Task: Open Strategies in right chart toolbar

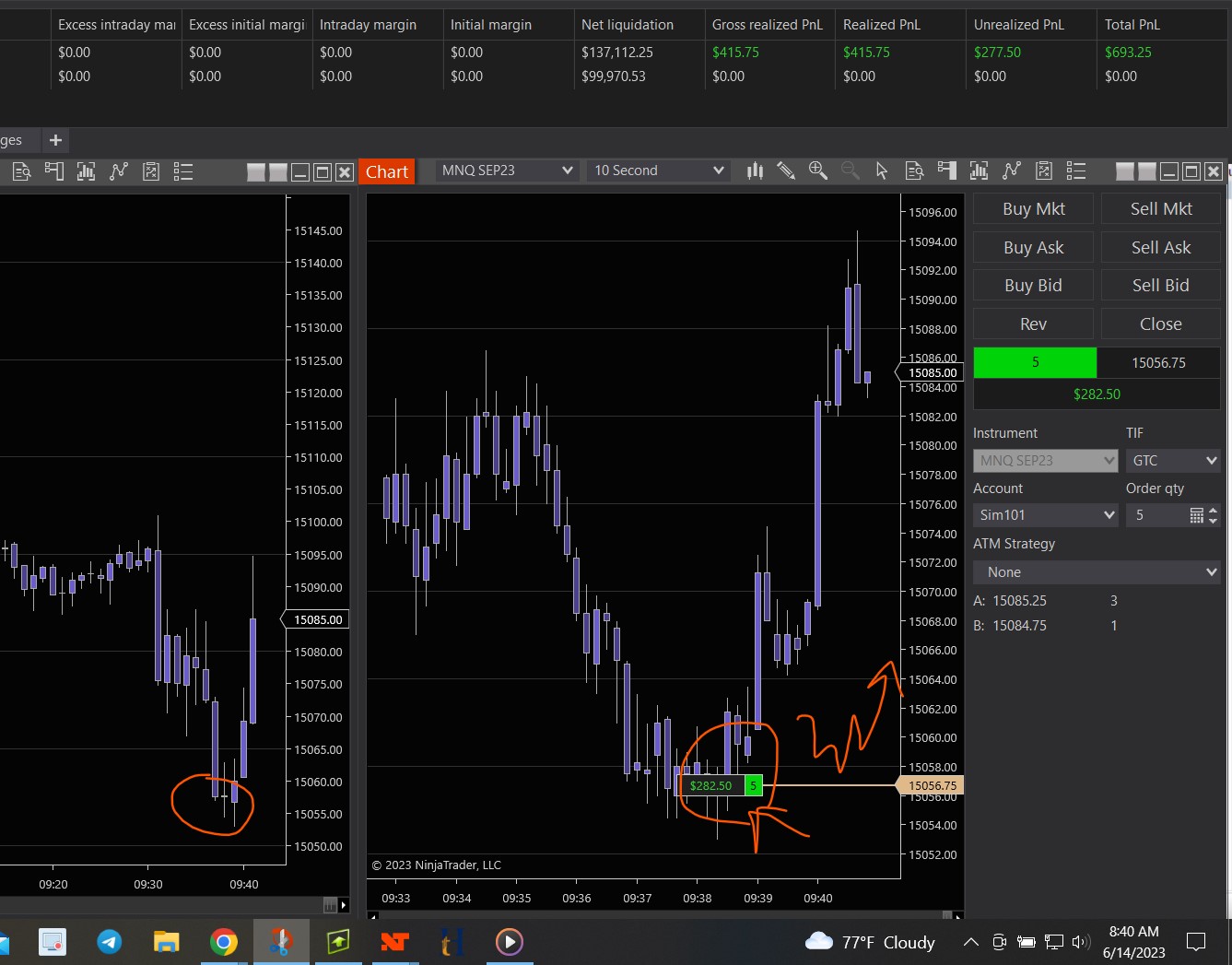Action: click(x=1044, y=171)
